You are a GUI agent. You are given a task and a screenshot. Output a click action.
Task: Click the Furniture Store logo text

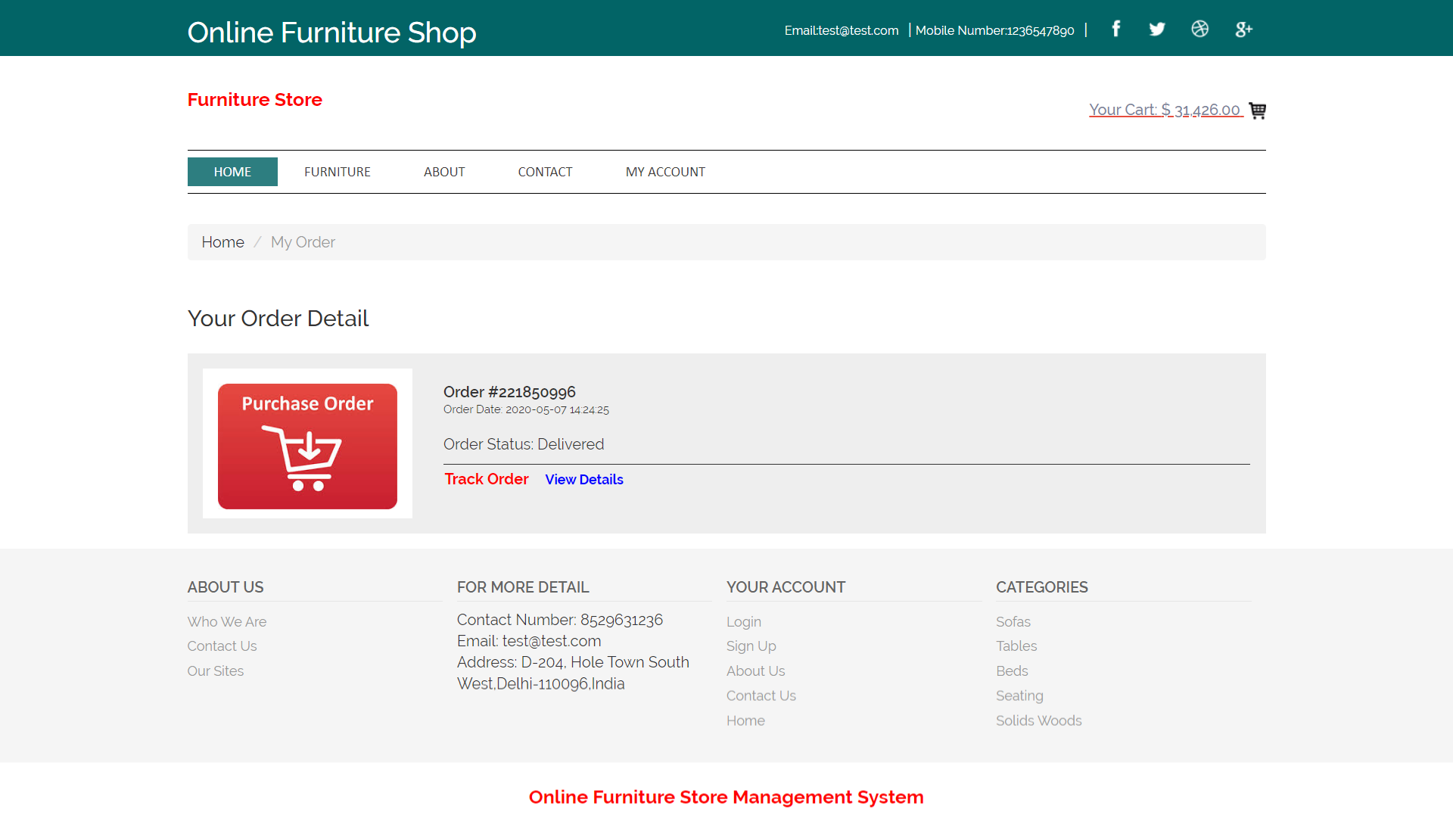255,100
